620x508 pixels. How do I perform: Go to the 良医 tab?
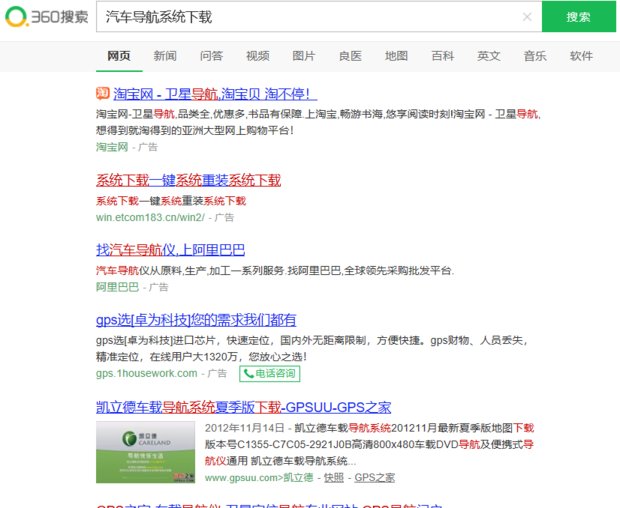(x=350, y=56)
